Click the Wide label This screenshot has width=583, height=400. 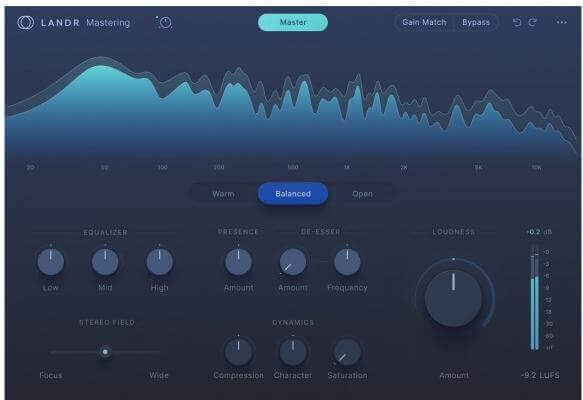point(159,375)
